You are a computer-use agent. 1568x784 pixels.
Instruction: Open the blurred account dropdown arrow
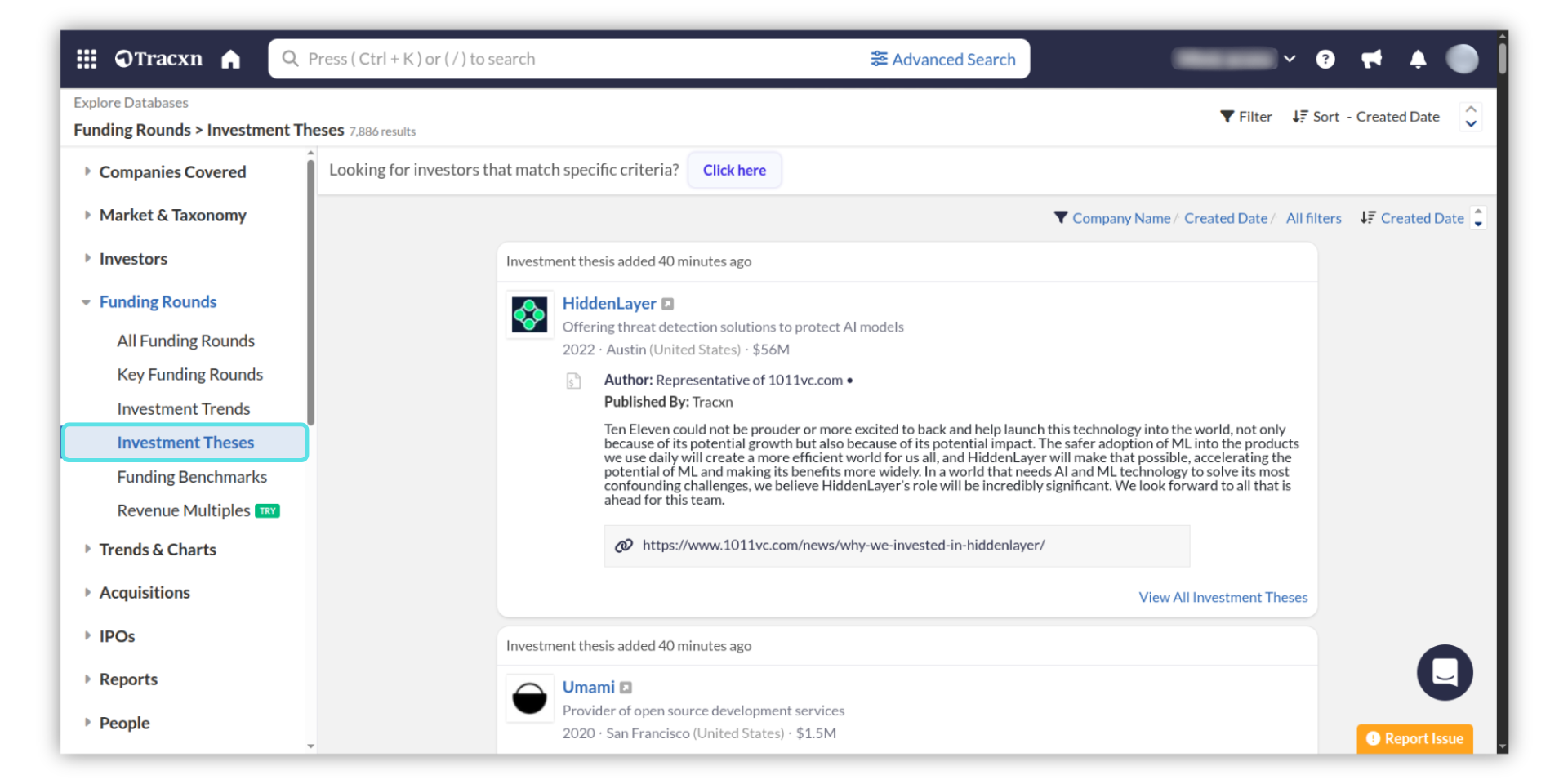point(1290,59)
